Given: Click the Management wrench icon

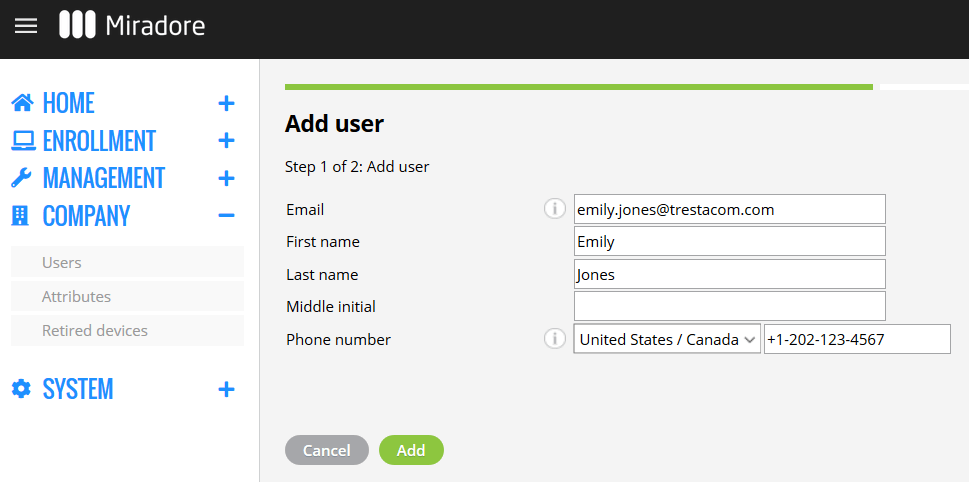Looking at the screenshot, I should click(x=22, y=178).
